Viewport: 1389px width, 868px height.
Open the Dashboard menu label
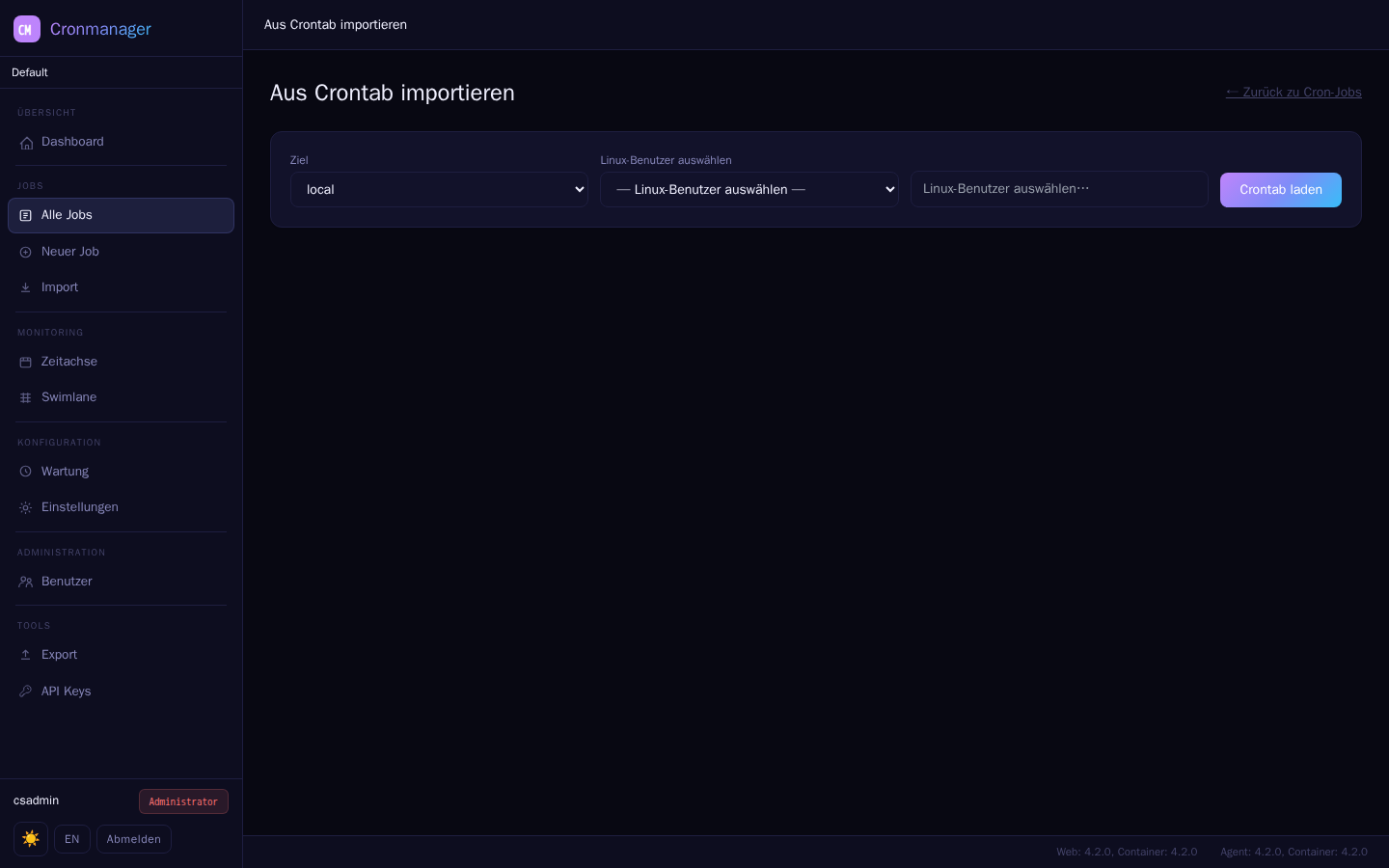click(x=72, y=142)
